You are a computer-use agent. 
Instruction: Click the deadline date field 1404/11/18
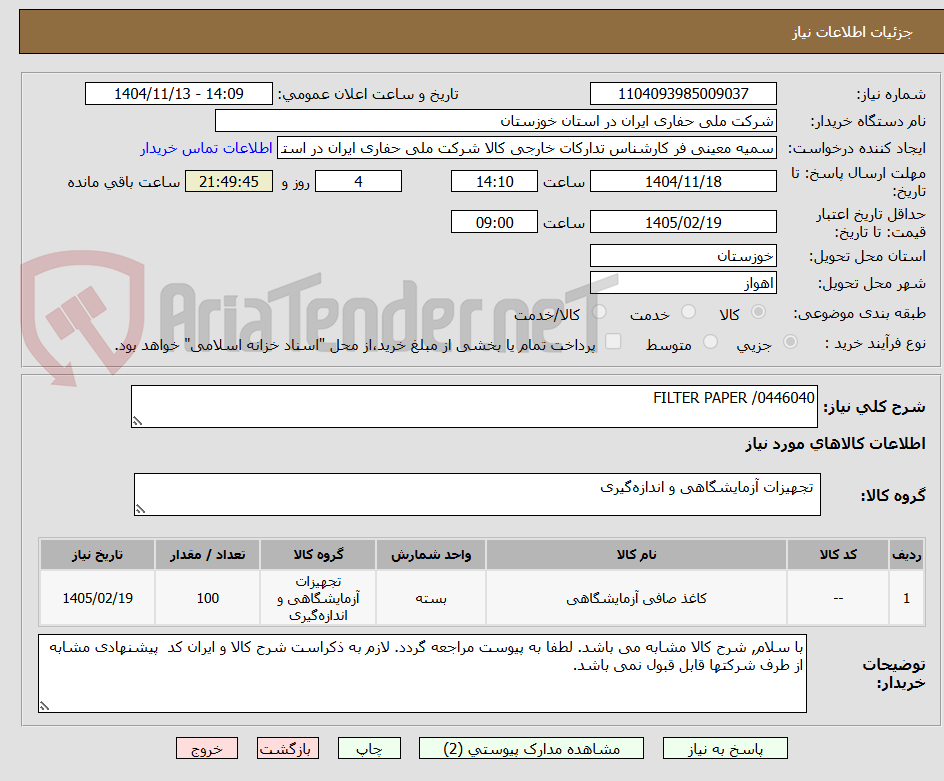point(683,181)
